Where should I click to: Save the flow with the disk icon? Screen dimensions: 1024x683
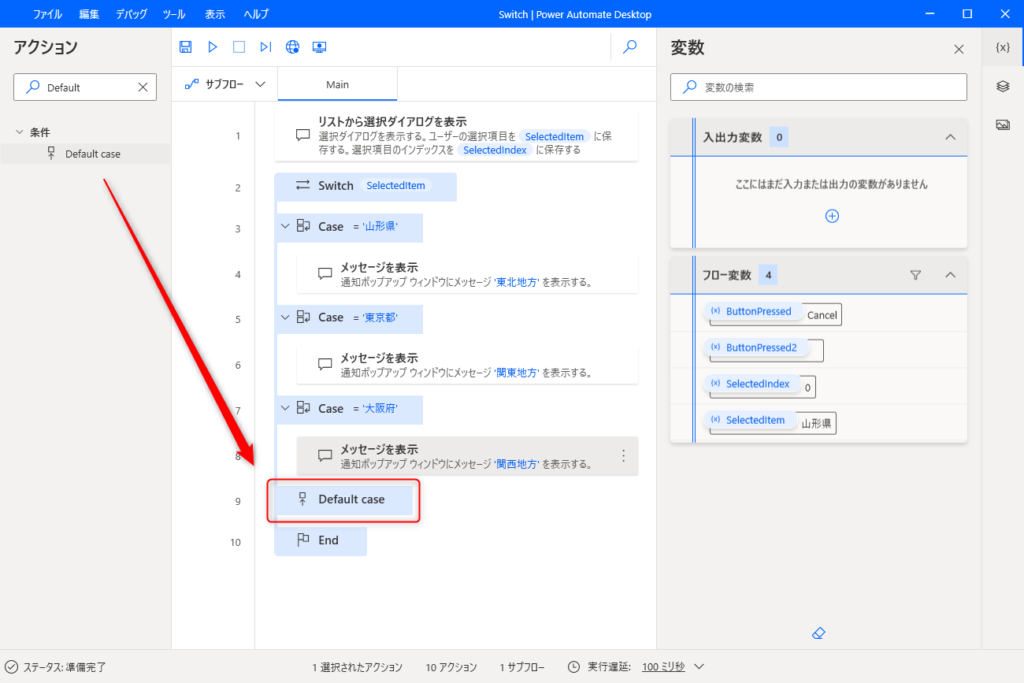click(185, 47)
